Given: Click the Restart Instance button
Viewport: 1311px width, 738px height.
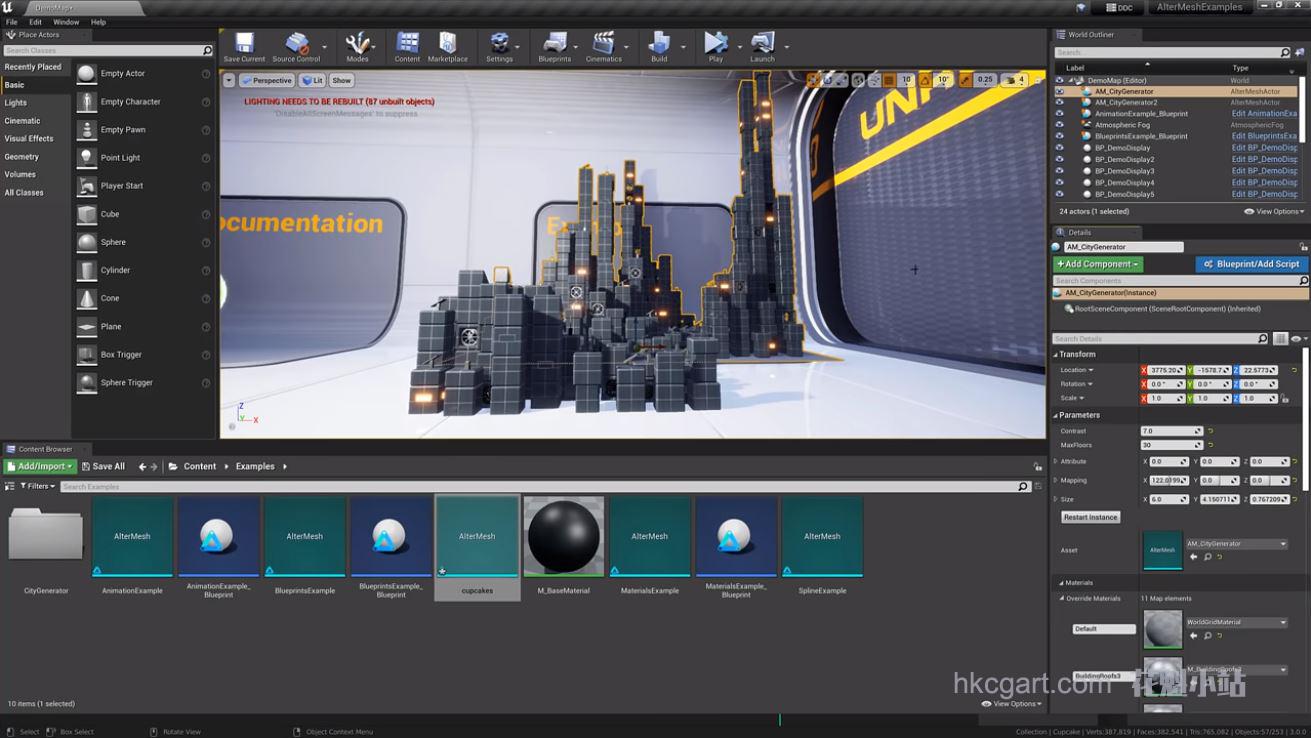Looking at the screenshot, I should (x=1090, y=517).
